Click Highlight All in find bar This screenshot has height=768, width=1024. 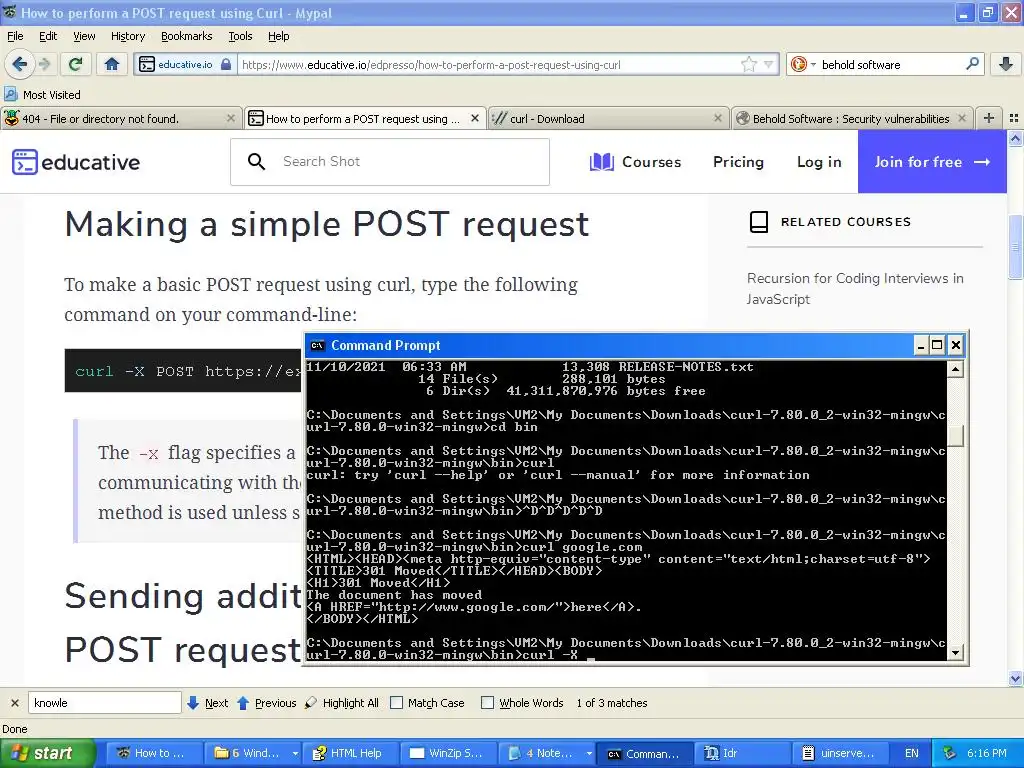342,703
